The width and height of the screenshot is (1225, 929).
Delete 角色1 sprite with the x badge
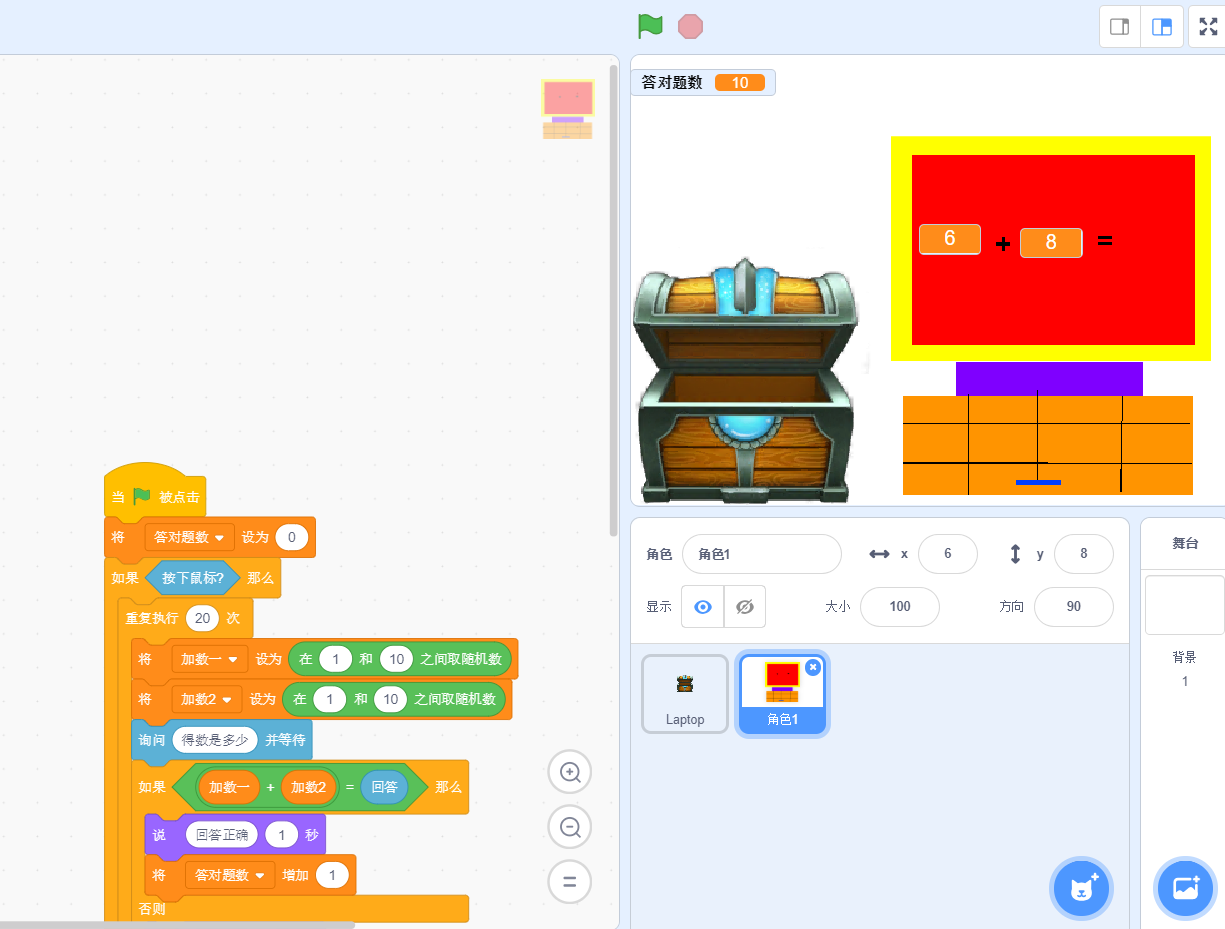point(812,667)
